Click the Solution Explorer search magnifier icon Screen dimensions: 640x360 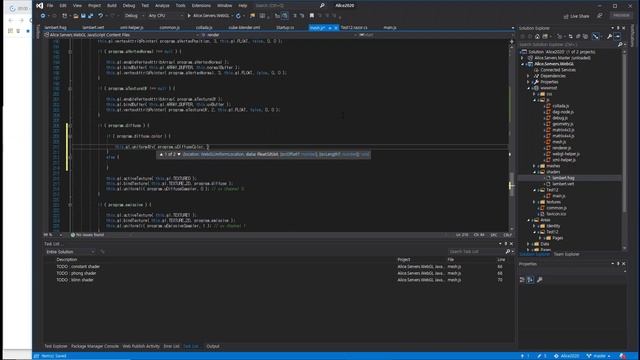pos(620,44)
